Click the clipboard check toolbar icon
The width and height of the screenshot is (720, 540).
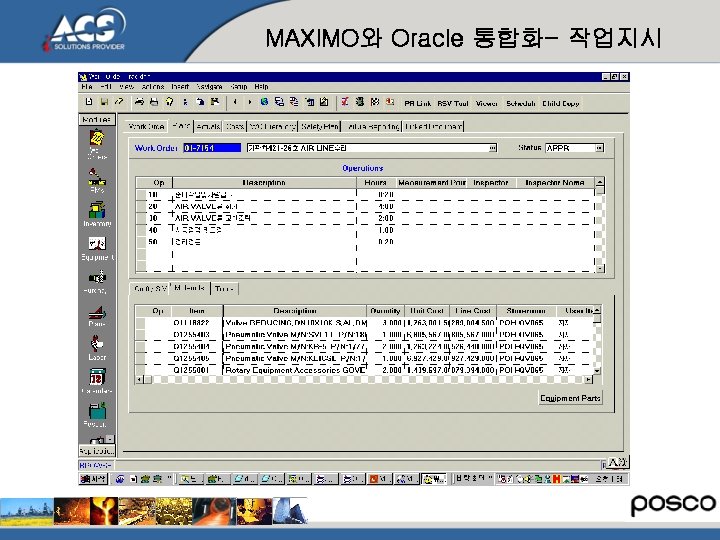tap(324, 102)
